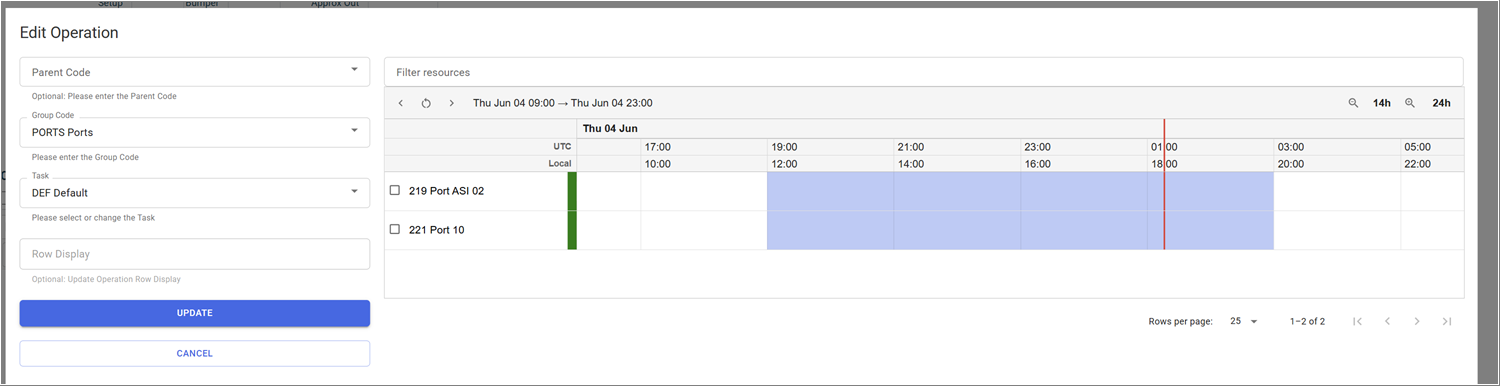This screenshot has width=1500, height=386.
Task: Click the UTC 05:00 time header
Action: [x=1417, y=147]
